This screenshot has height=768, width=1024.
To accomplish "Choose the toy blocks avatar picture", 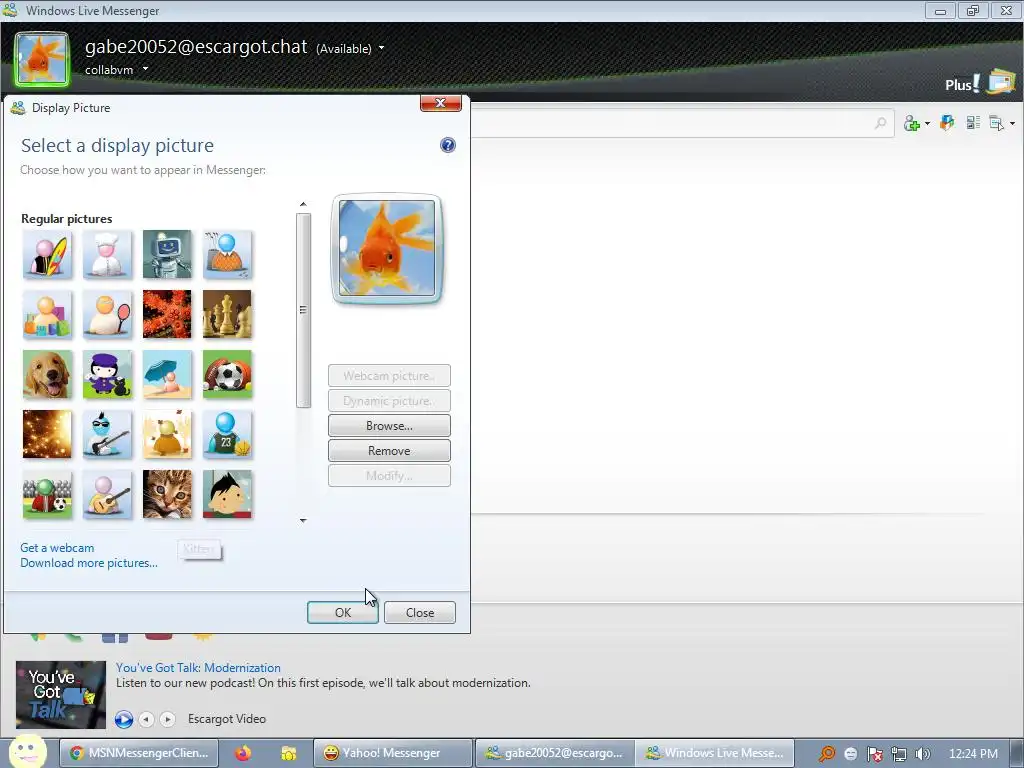I will point(48,314).
